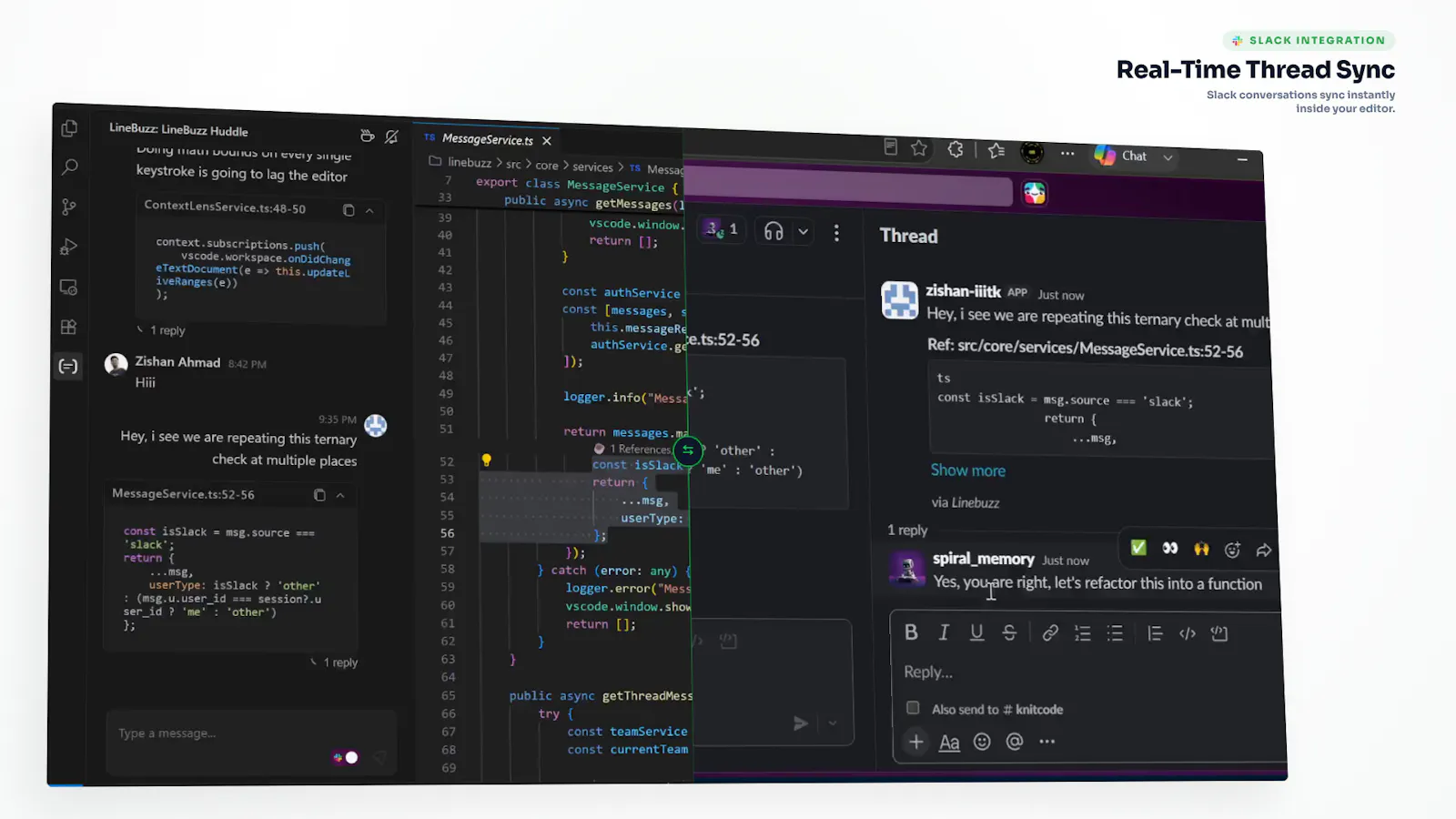This screenshot has width=1456, height=819.
Task: Open the Extensions view in the activity bar
Action: (x=69, y=327)
